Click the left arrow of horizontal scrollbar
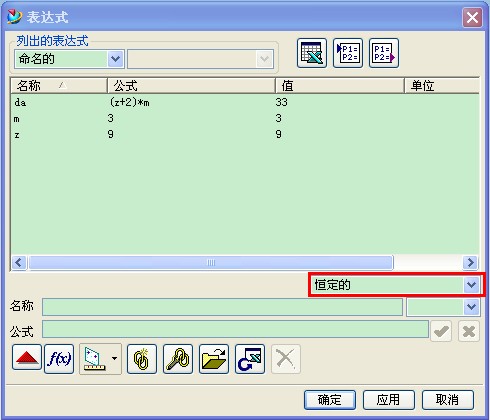The image size is (490, 420). tap(19, 262)
